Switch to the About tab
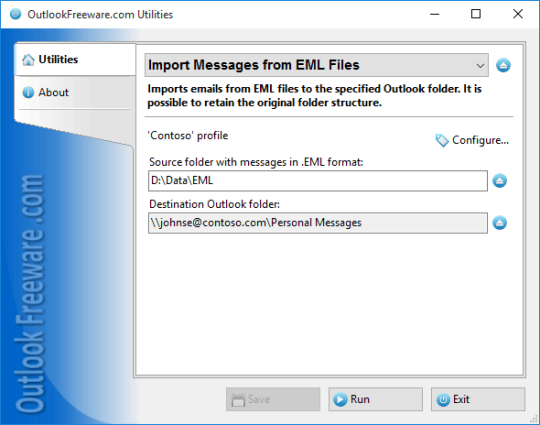The width and height of the screenshot is (540, 425). tap(75, 92)
